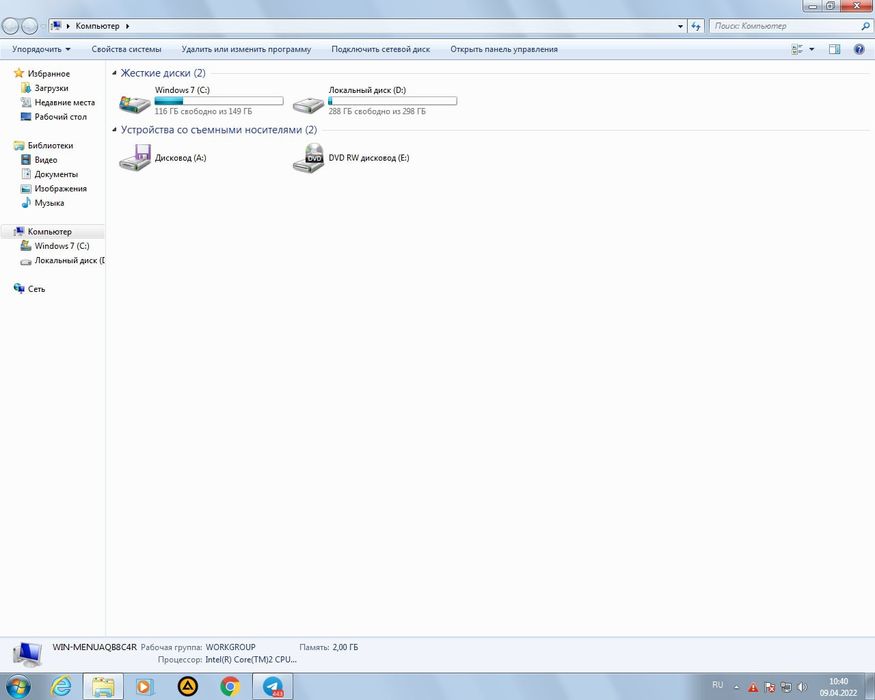The height and width of the screenshot is (700, 875).
Task: Collapse the Жесткие диски group
Action: (x=114, y=73)
